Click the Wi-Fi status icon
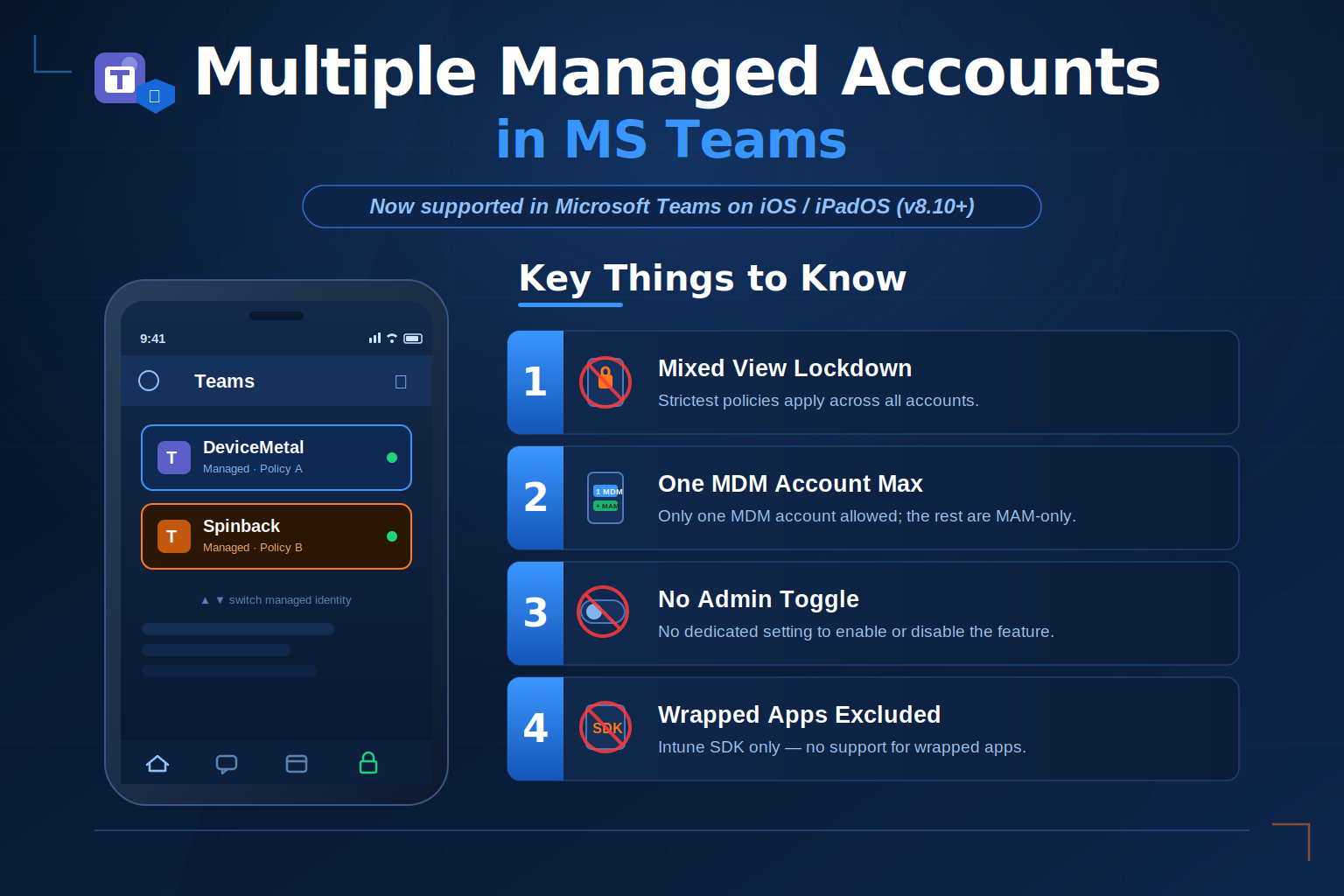 tap(392, 338)
